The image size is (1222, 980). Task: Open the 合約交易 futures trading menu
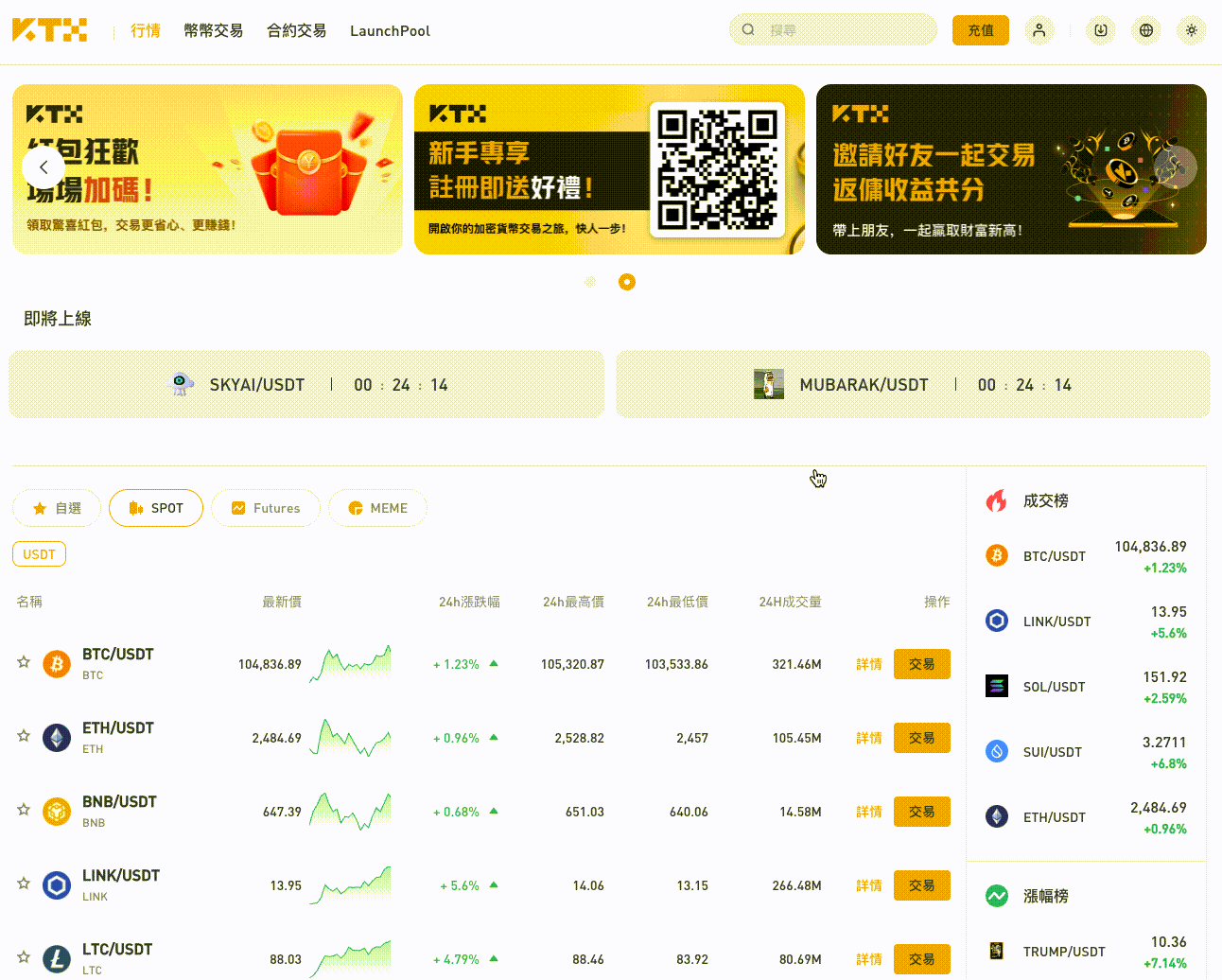point(297,30)
